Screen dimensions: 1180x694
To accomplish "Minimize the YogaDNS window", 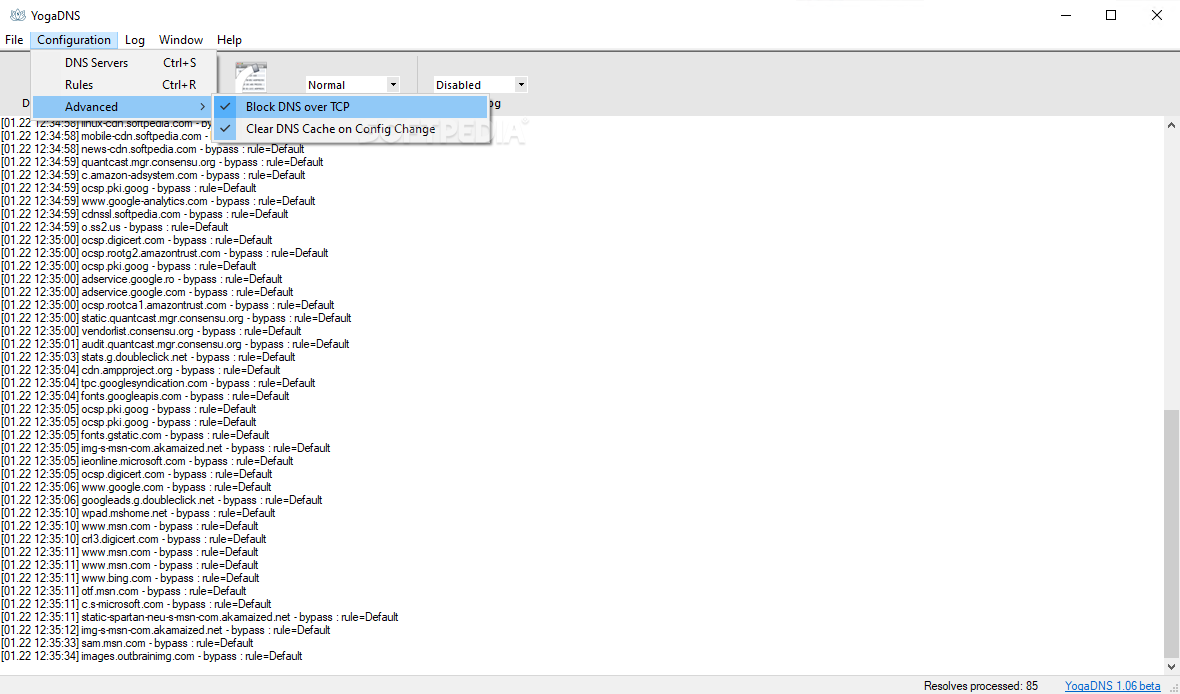I will coord(1065,15).
